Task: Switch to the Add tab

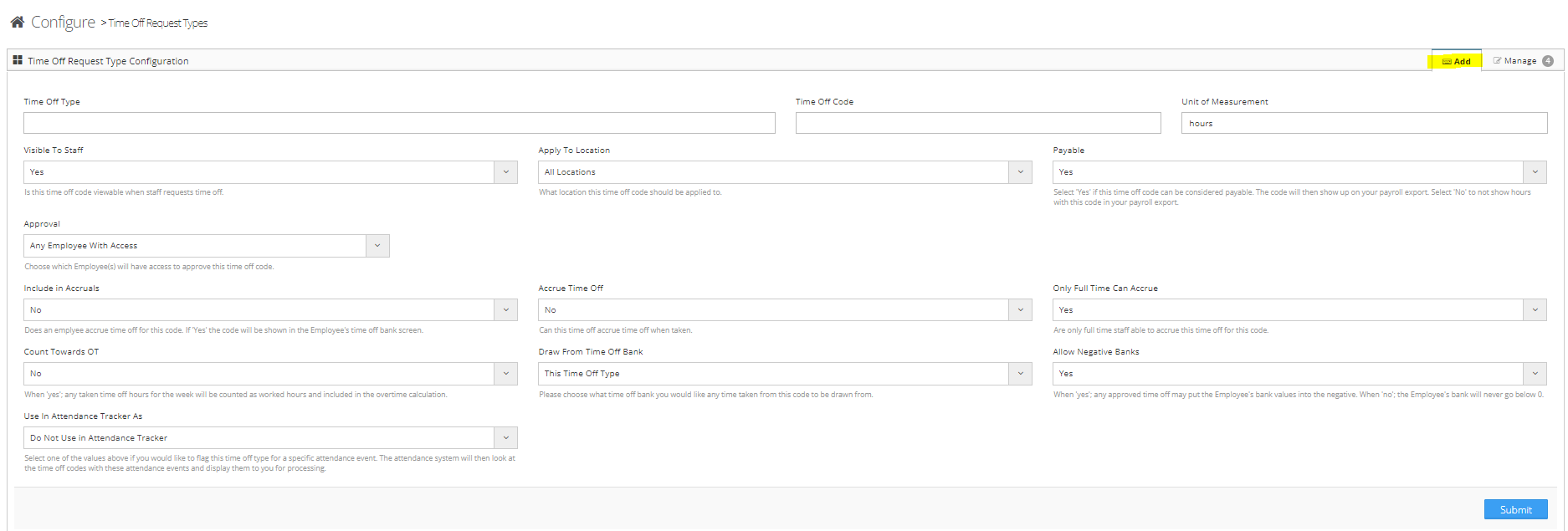Action: 1457,61
